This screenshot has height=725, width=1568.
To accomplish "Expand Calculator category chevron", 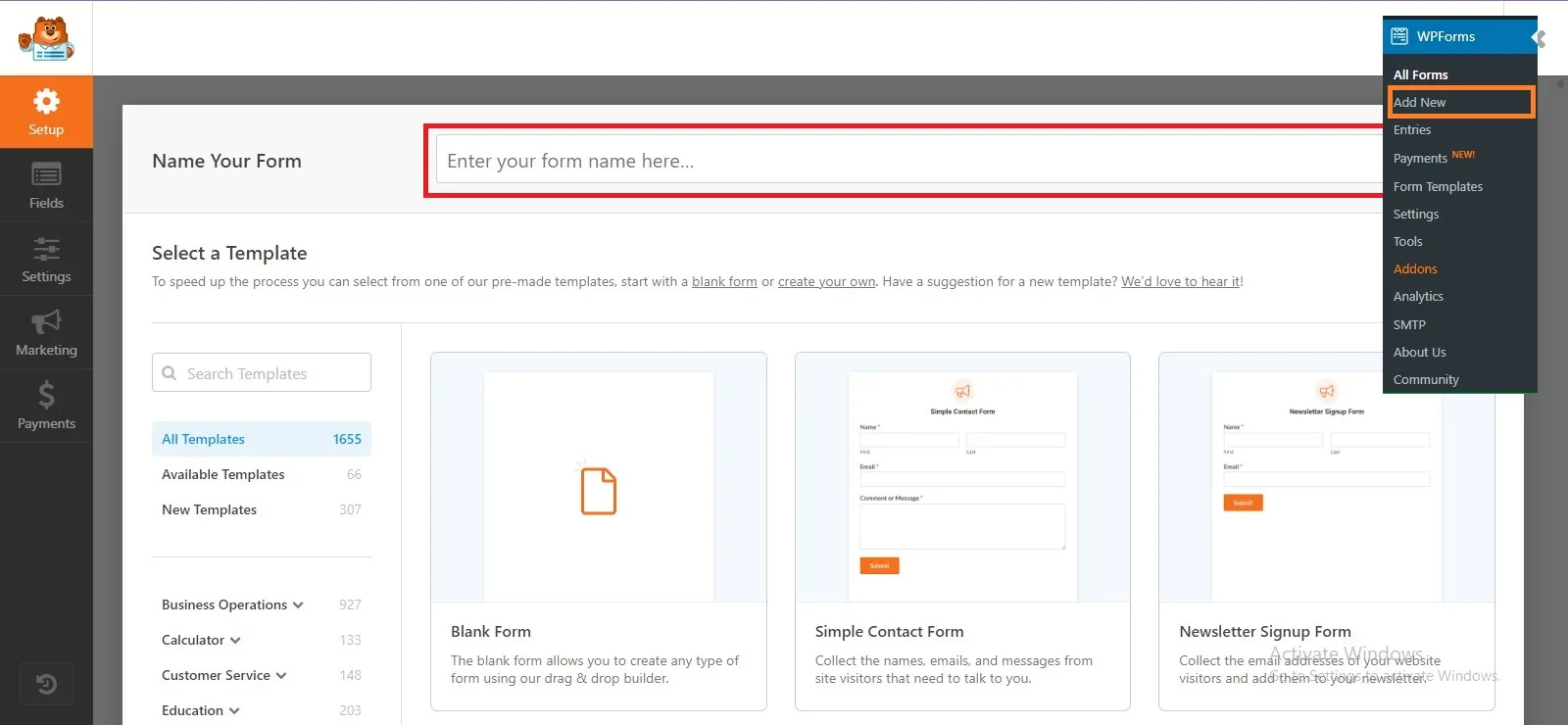I will pyautogui.click(x=235, y=641).
